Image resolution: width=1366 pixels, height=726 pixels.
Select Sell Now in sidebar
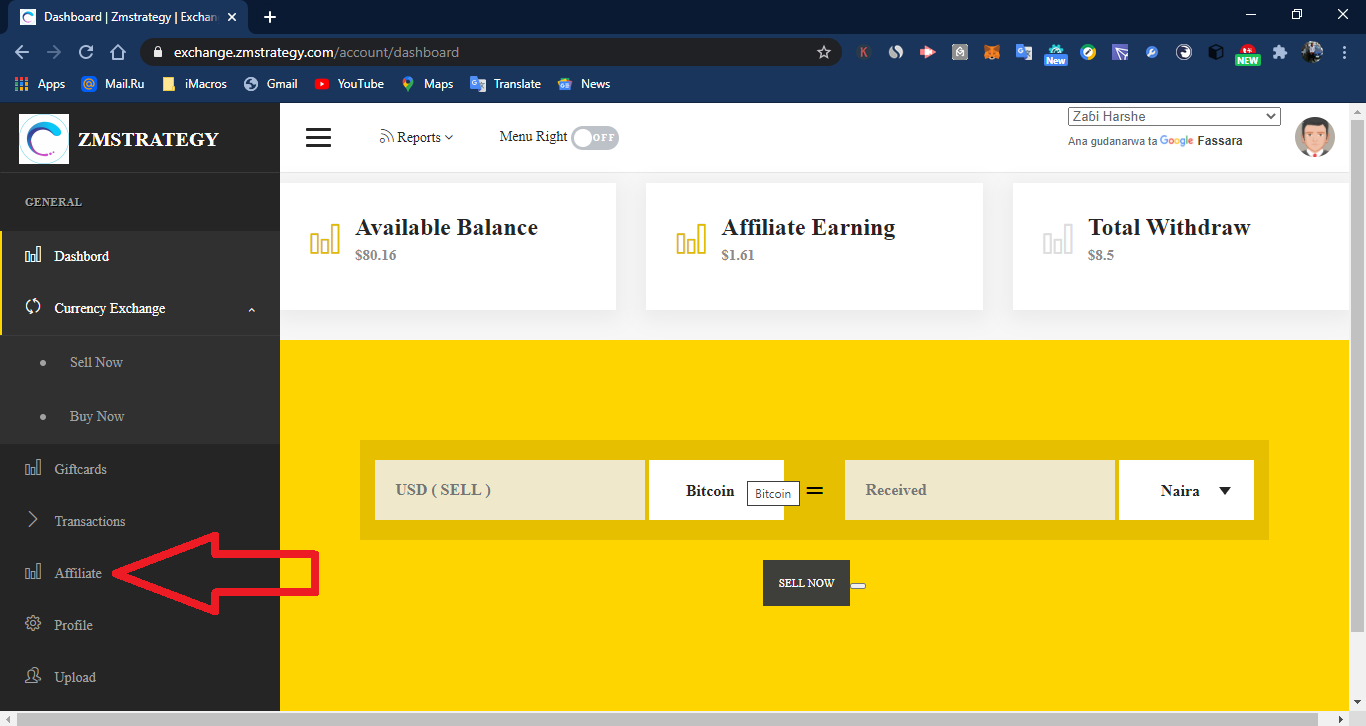pos(96,362)
